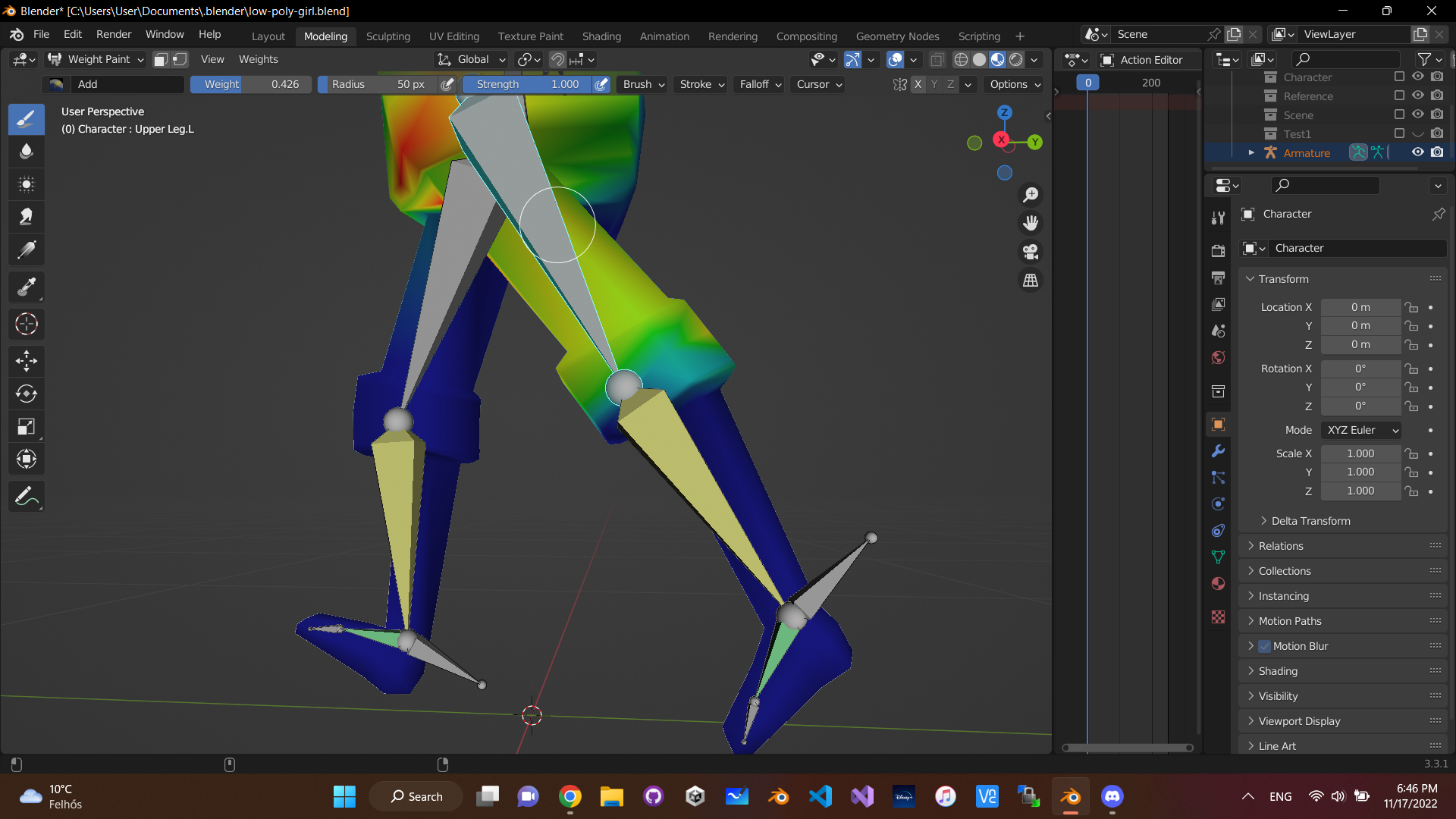The height and width of the screenshot is (819, 1456).
Task: Open the Tool properties tab
Action: 1218,218
